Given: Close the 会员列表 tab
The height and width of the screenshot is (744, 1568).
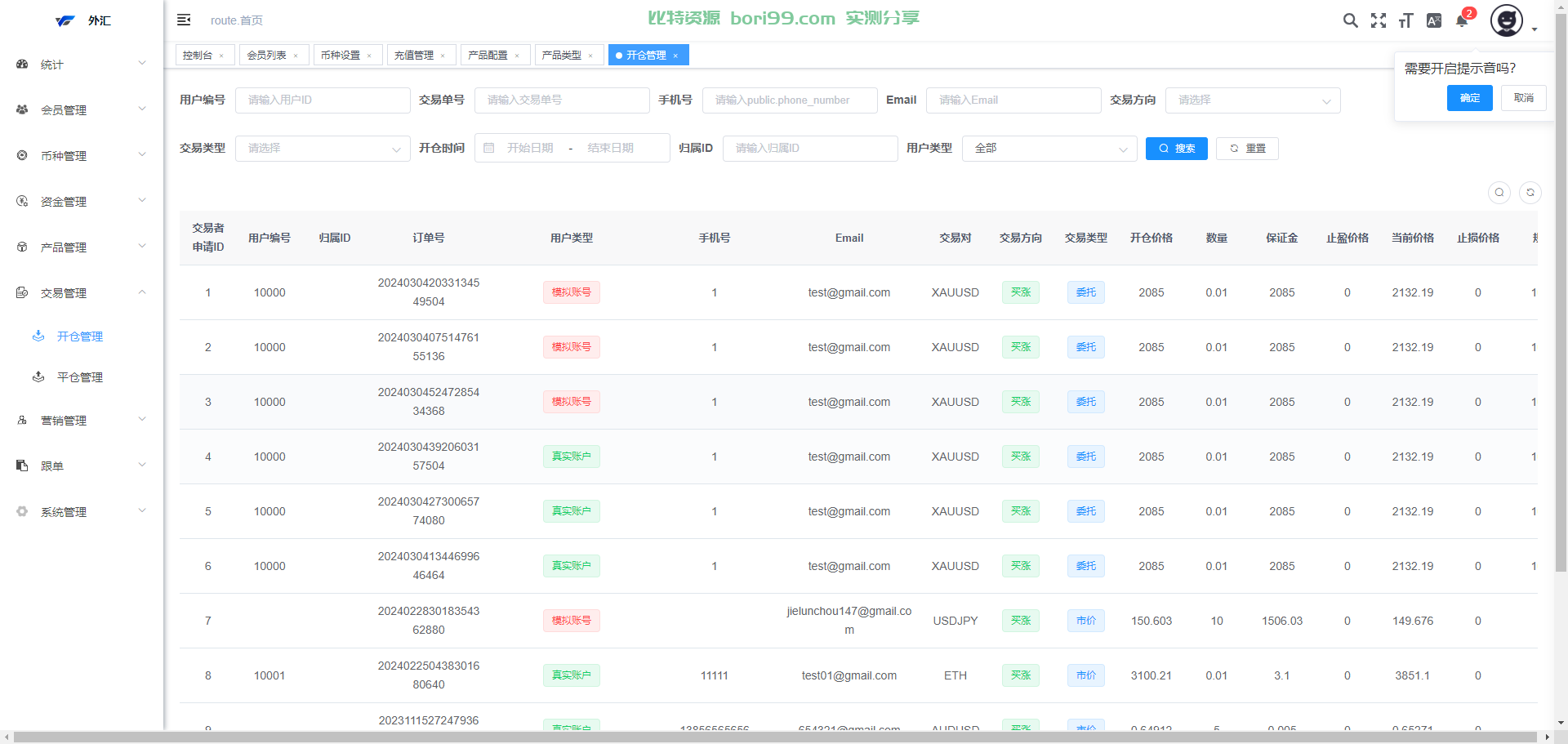Looking at the screenshot, I should point(296,56).
